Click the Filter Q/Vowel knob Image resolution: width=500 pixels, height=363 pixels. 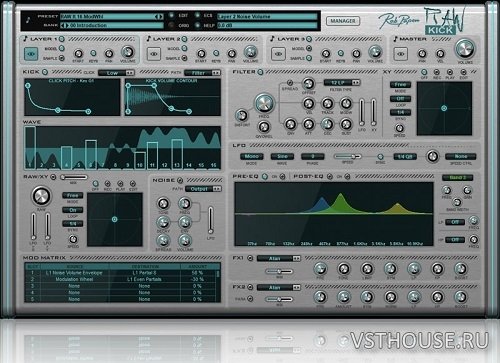pyautogui.click(x=264, y=127)
